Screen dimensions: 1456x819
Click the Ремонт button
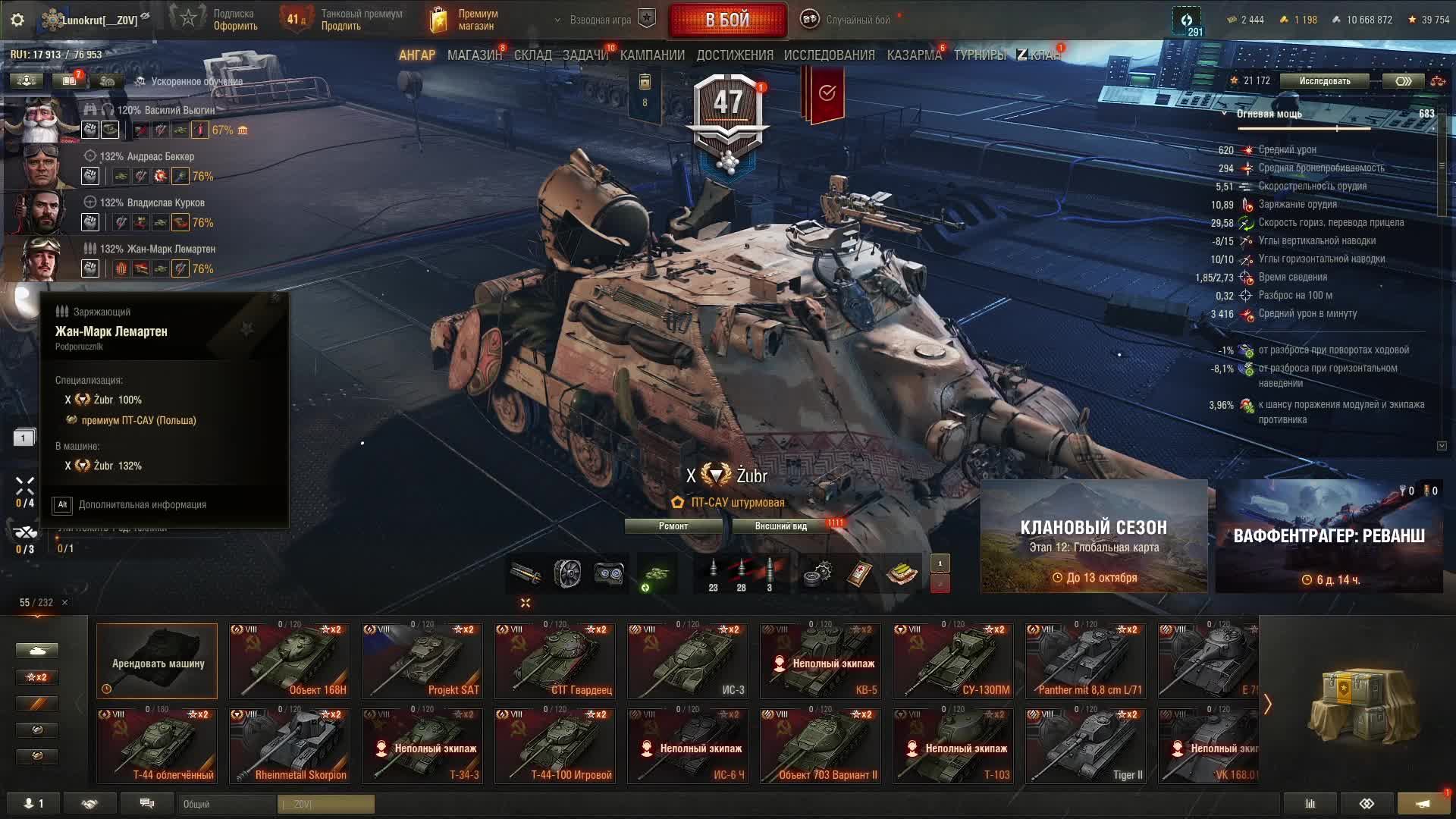point(673,526)
